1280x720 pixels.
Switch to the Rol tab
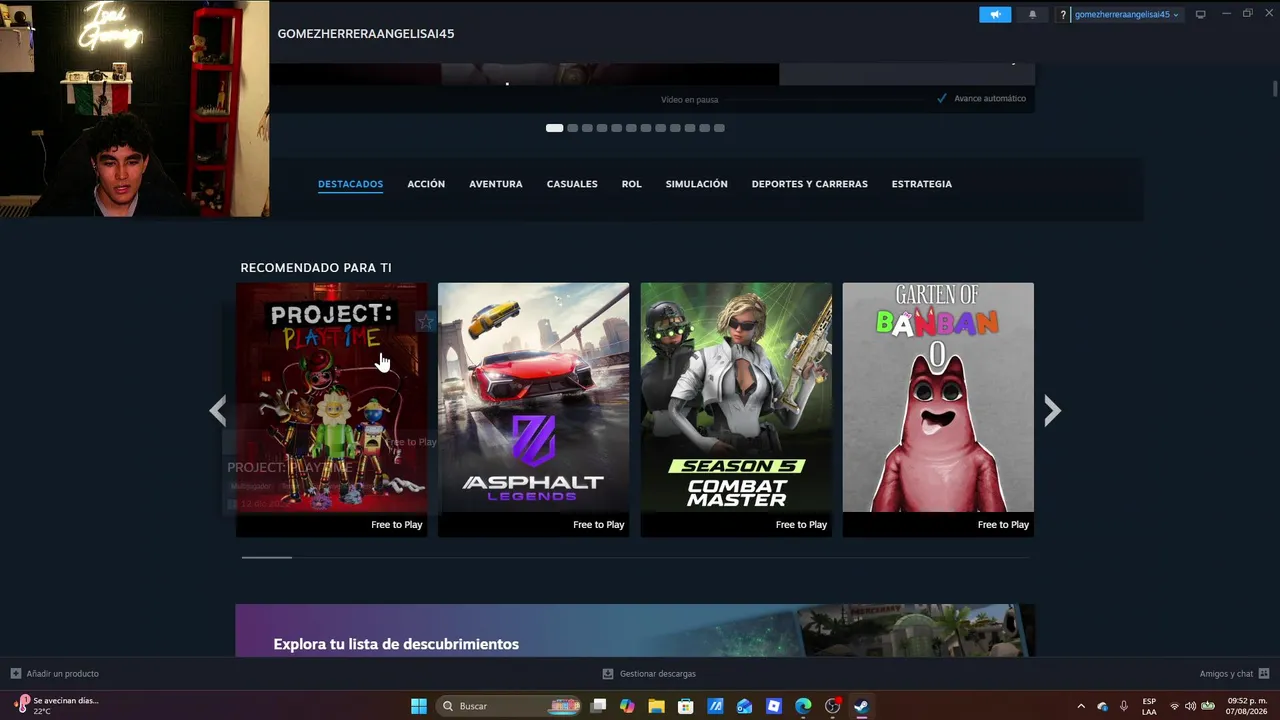pyautogui.click(x=632, y=184)
